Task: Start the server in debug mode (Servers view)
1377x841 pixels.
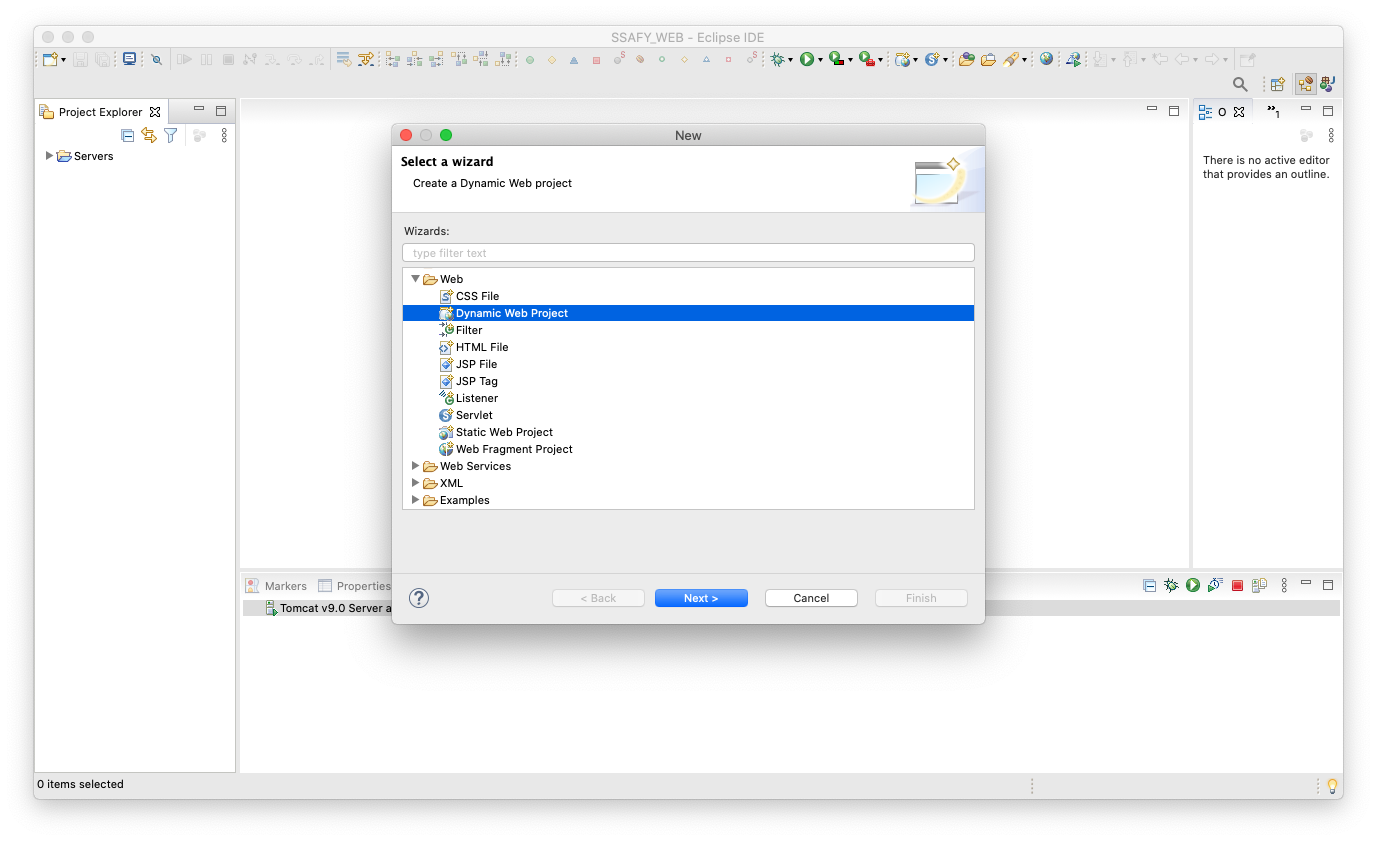Action: pos(1171,585)
